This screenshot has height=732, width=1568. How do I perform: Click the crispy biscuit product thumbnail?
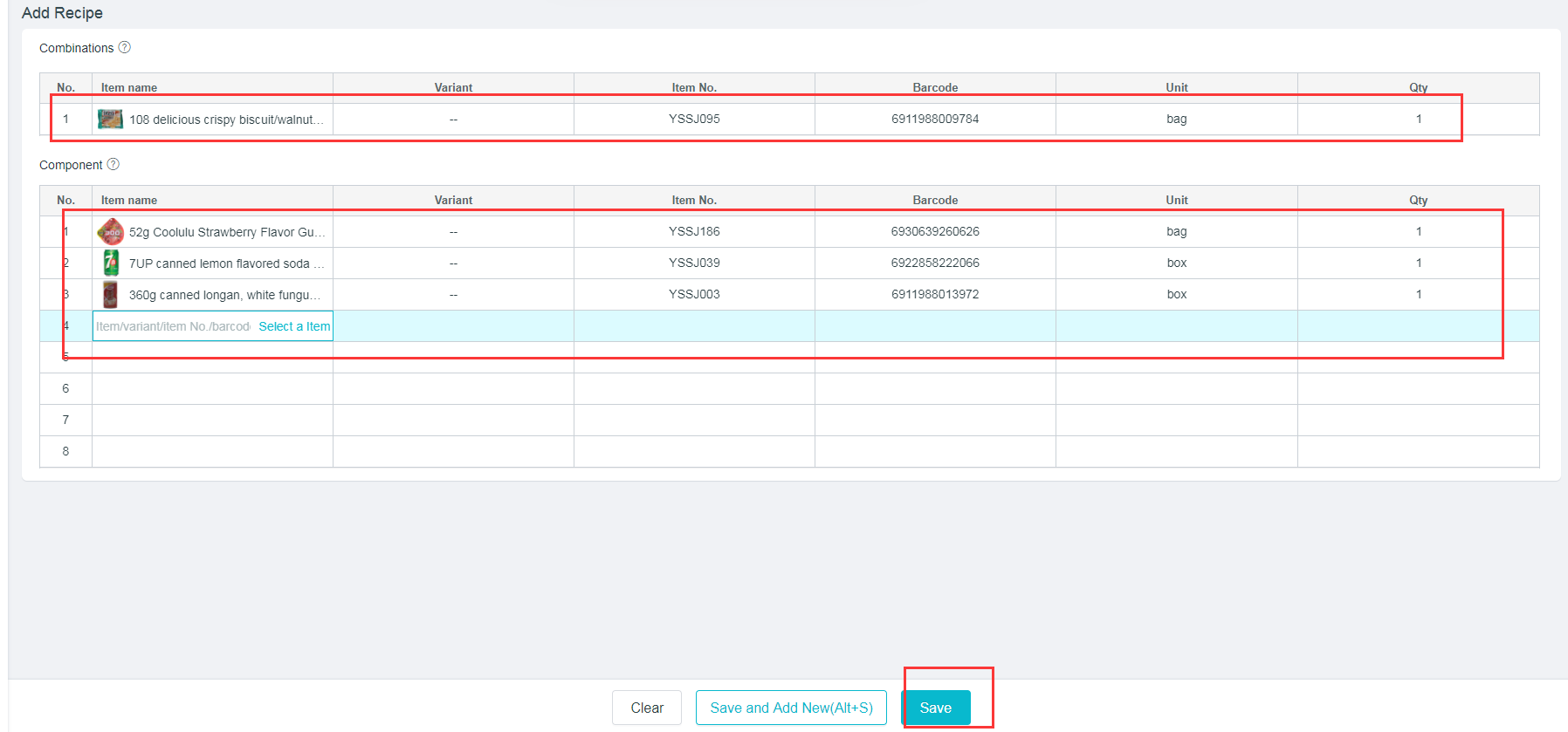pyautogui.click(x=110, y=119)
